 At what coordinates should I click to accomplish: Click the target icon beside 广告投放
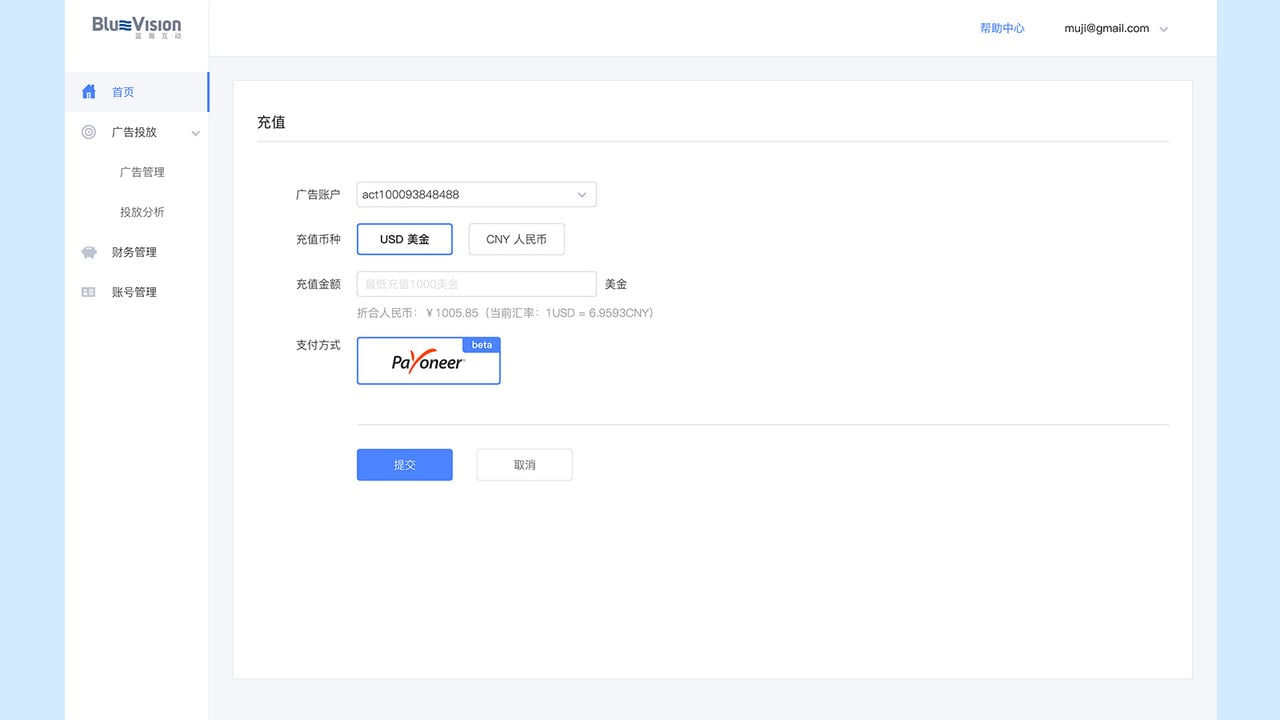click(89, 132)
